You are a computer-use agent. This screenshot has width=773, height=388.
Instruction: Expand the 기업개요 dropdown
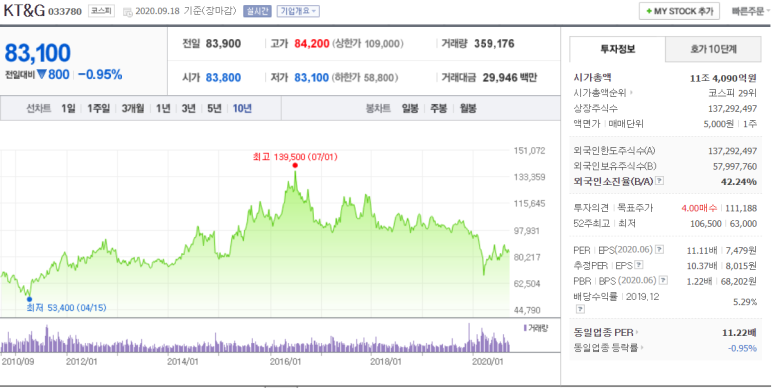pyautogui.click(x=298, y=11)
